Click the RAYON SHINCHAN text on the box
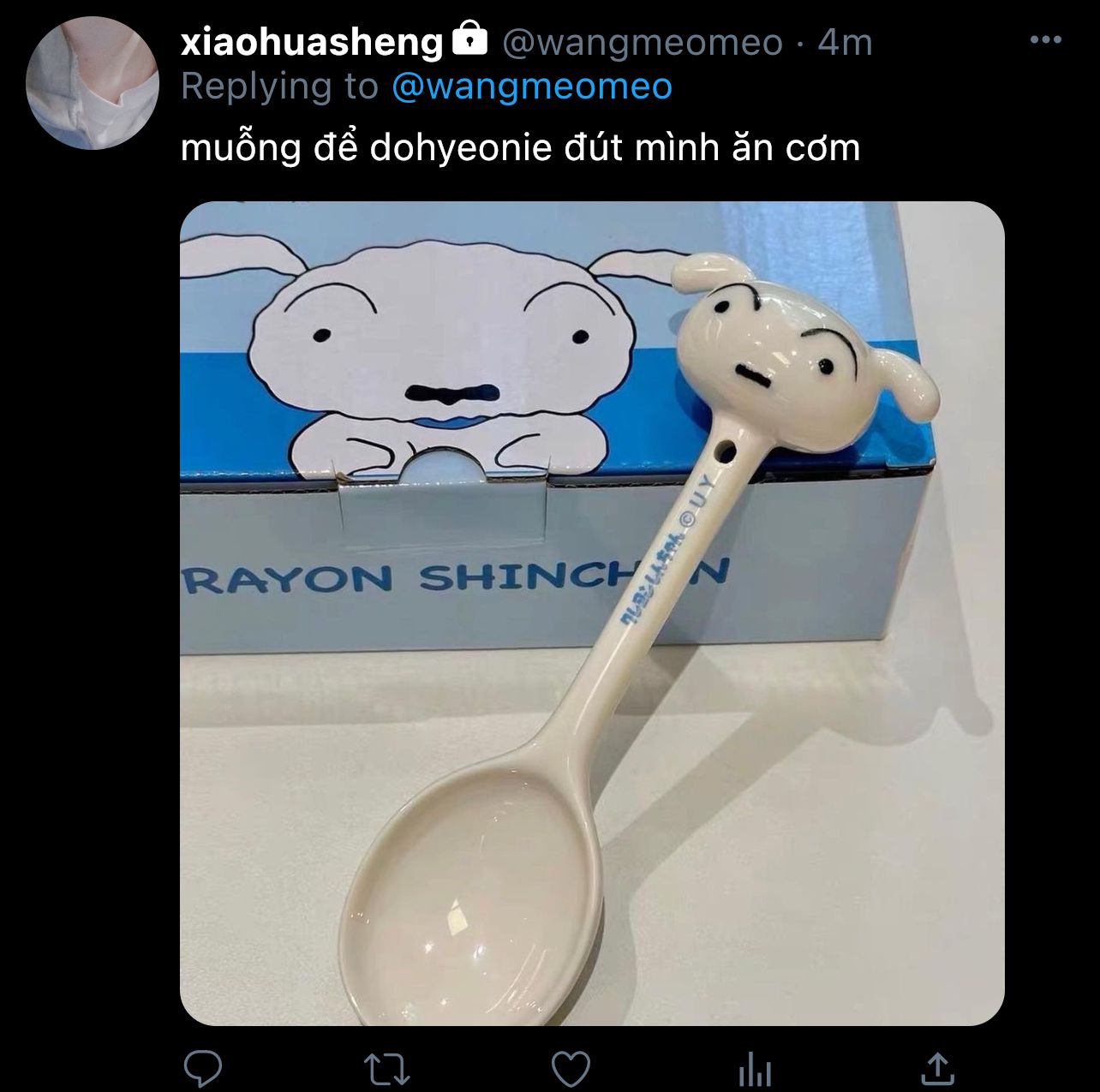Screen dimensions: 1100x1092 click(x=454, y=577)
